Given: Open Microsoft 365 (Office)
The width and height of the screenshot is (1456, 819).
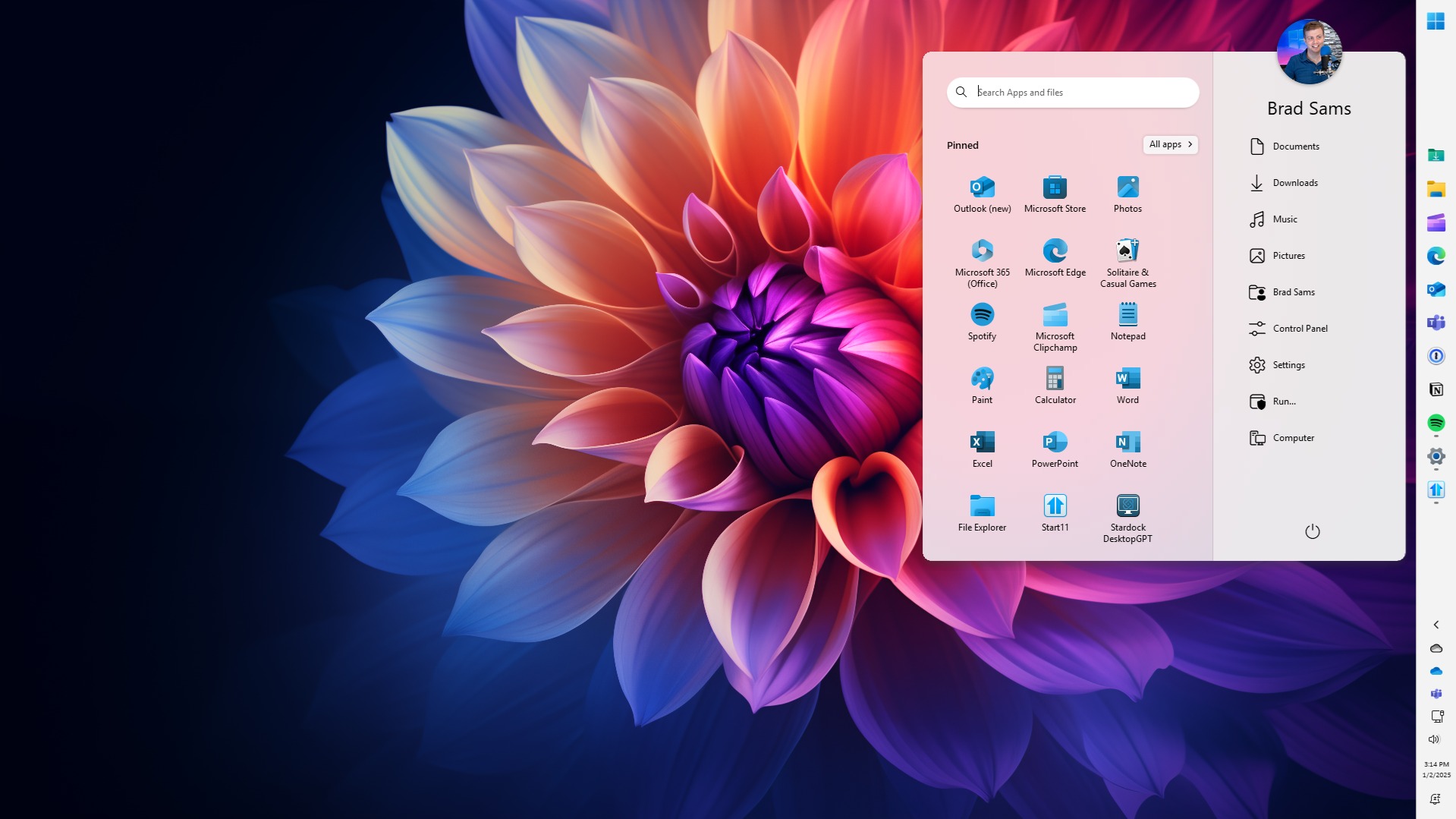Looking at the screenshot, I should coord(982,263).
